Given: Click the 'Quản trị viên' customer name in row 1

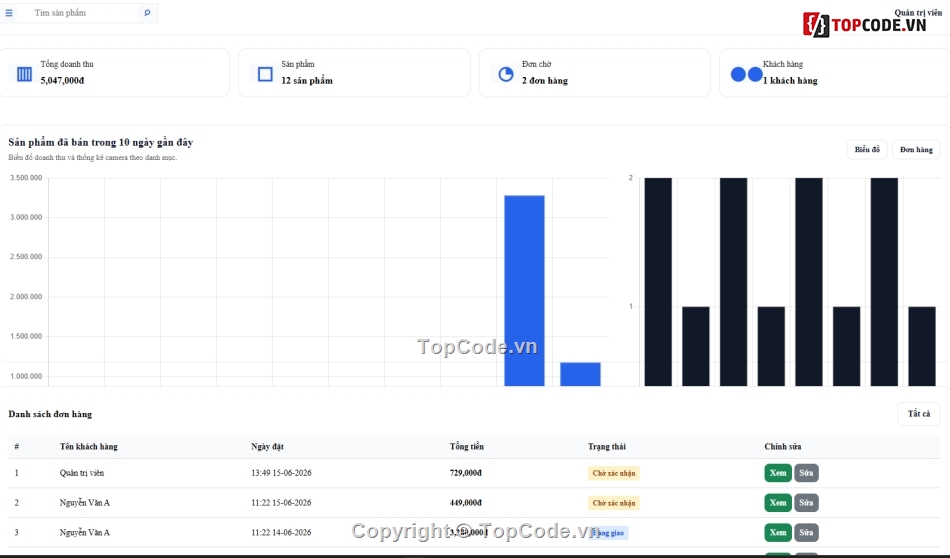Looking at the screenshot, I should 82,473.
